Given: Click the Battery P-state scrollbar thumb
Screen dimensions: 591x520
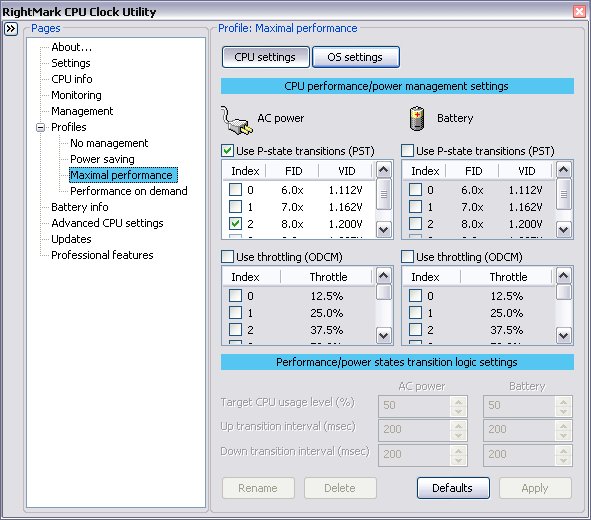Looking at the screenshot, I should point(564,194).
